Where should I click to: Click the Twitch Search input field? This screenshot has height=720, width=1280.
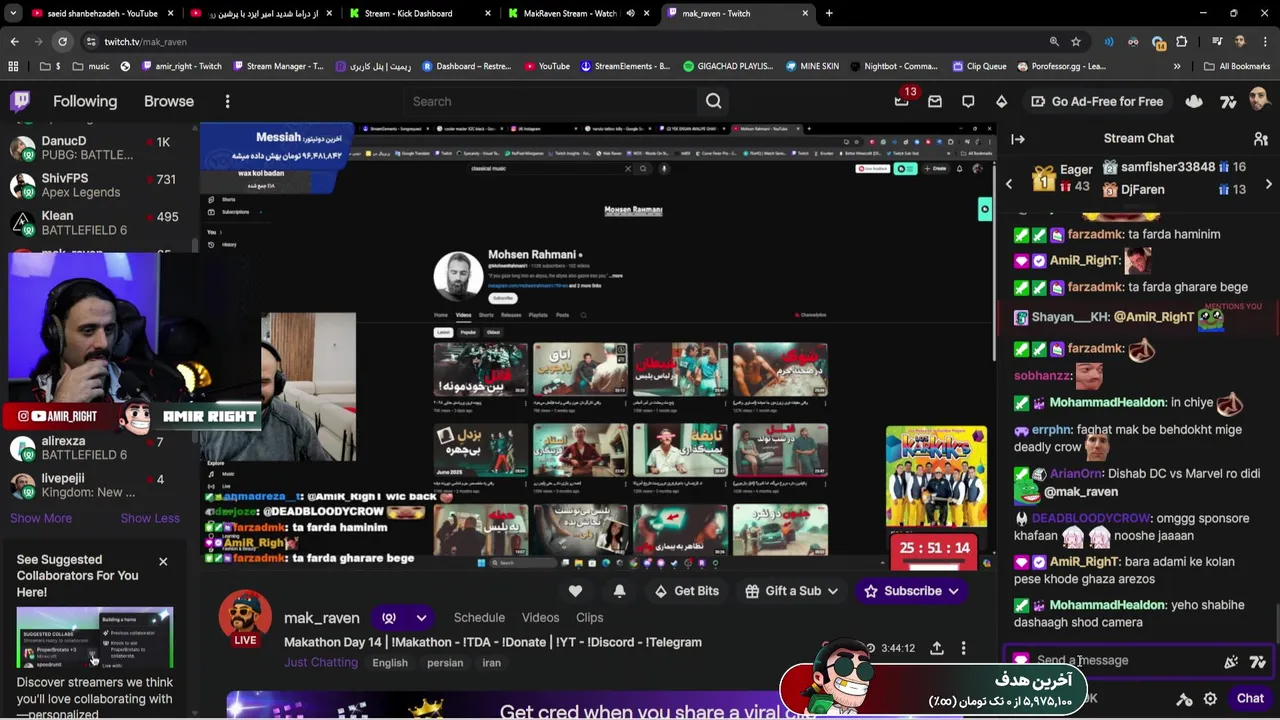coord(550,101)
